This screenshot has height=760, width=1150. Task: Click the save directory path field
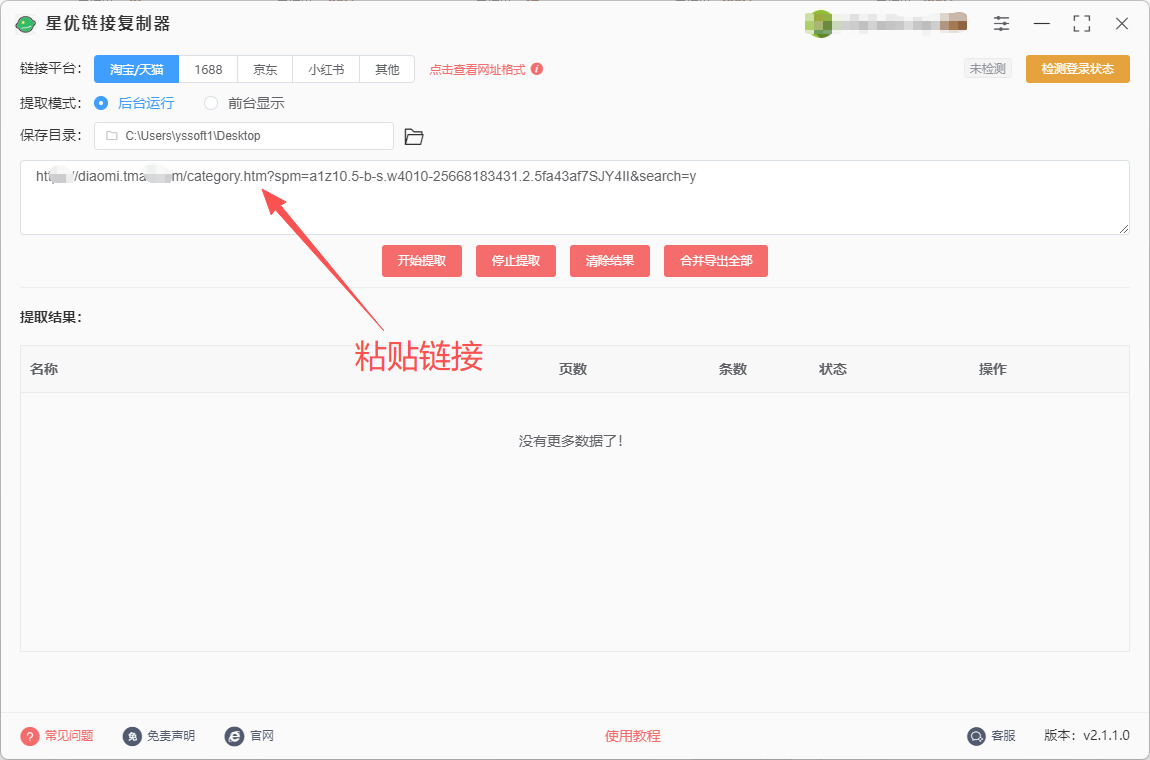(x=243, y=136)
